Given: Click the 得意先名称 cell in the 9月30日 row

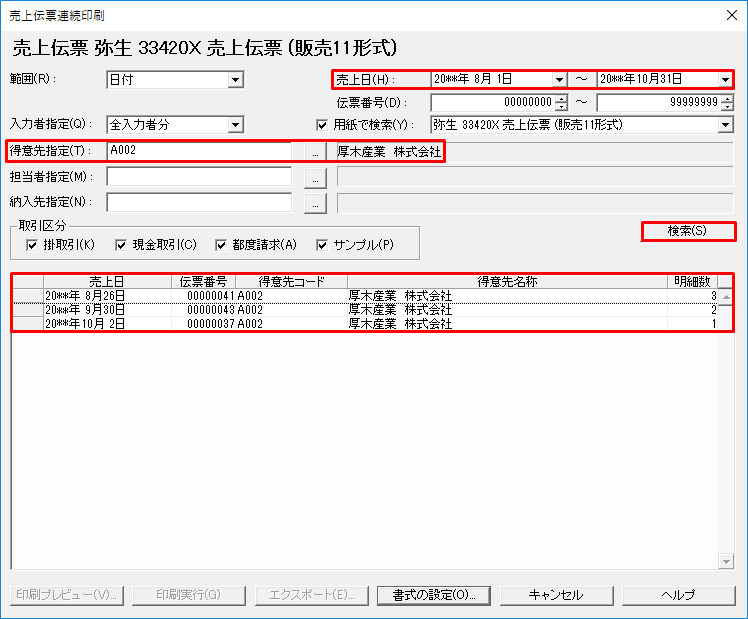Looking at the screenshot, I should click(x=507, y=310).
